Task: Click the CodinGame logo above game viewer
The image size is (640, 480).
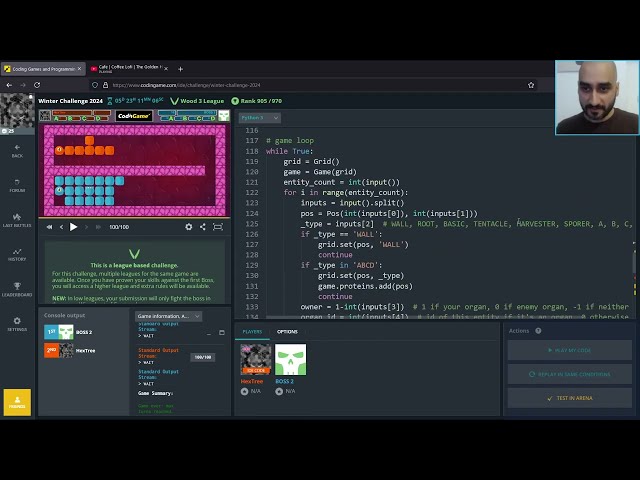Action: click(133, 116)
